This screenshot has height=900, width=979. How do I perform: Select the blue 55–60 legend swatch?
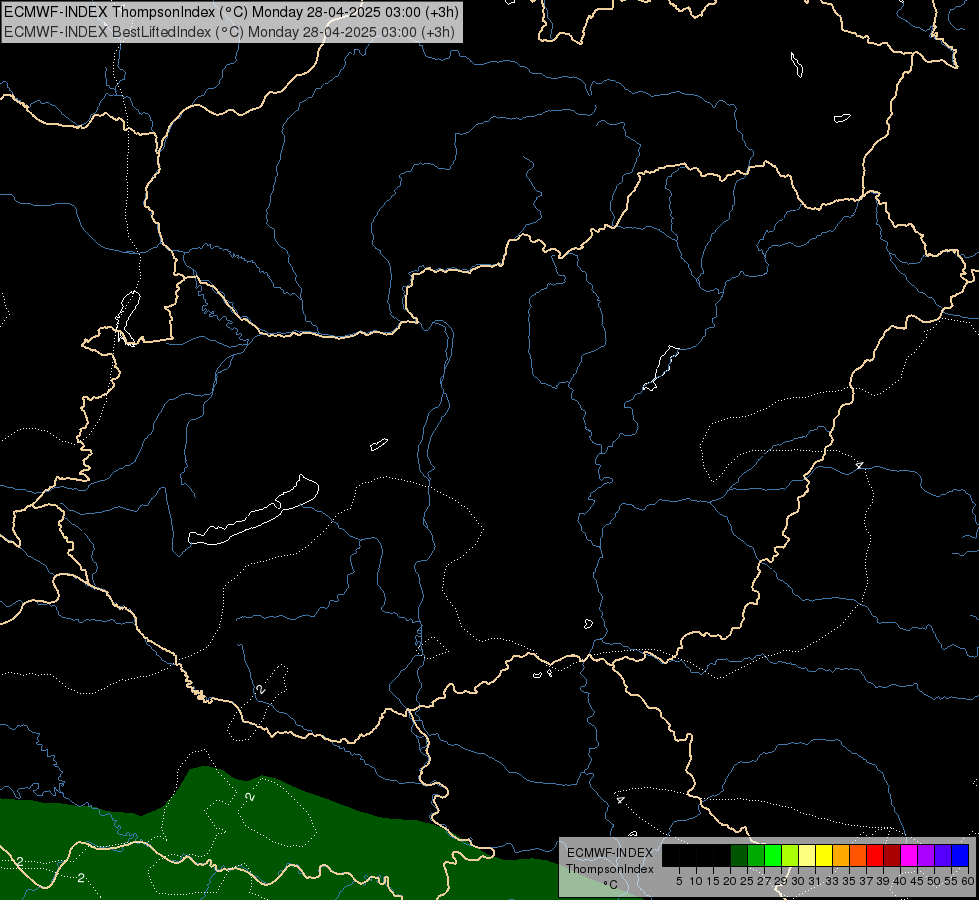click(960, 855)
